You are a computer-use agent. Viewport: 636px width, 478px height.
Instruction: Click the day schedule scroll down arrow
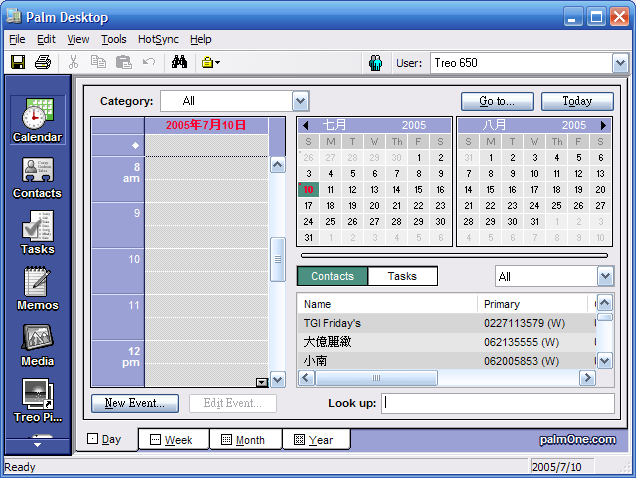(277, 380)
